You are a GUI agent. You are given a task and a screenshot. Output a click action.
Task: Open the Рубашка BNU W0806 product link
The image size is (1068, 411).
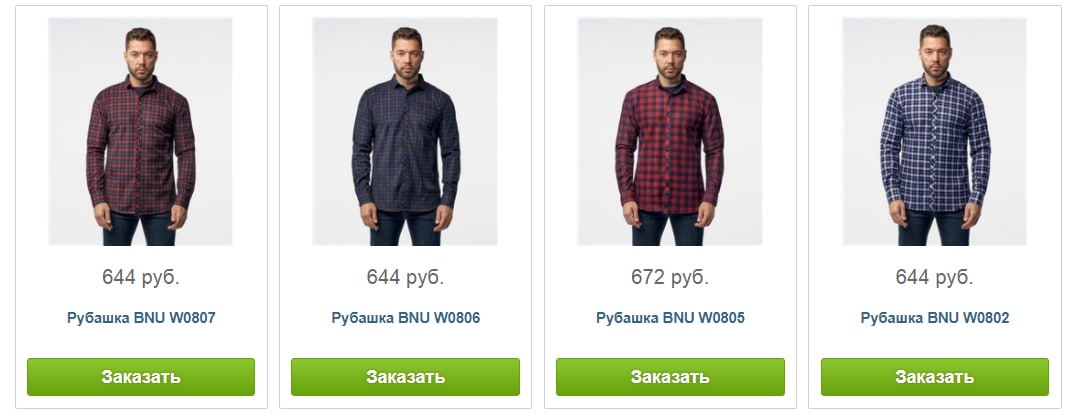coord(406,318)
